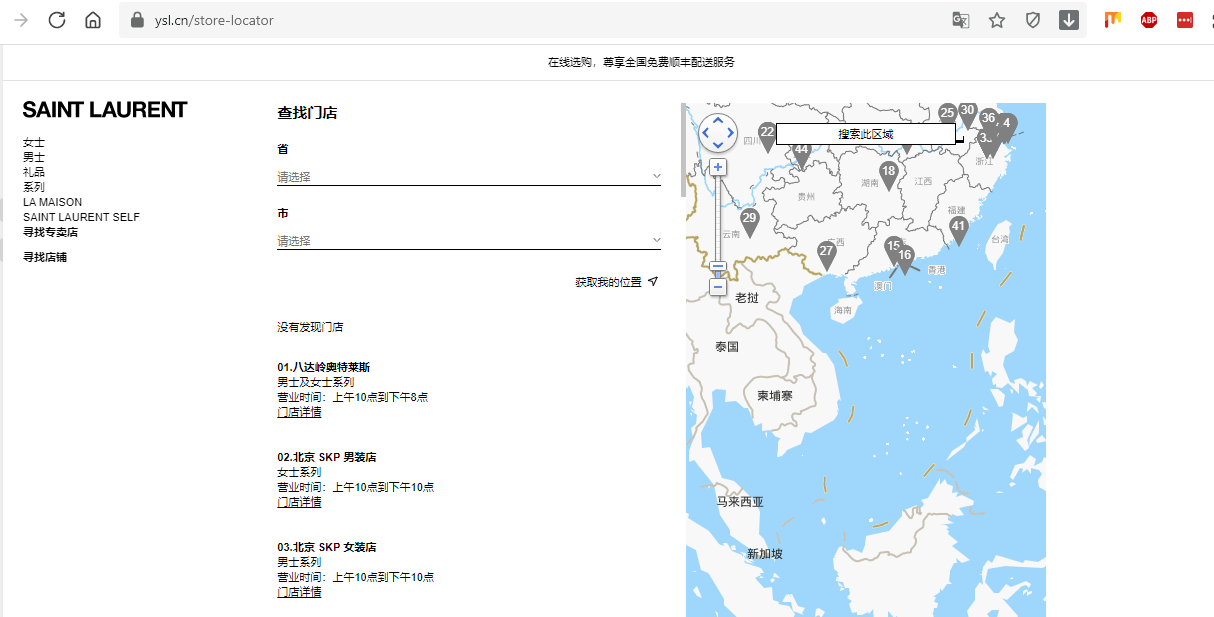The image size is (1214, 617).
Task: Open the orange paint-drip extension icon
Action: click(x=1113, y=20)
